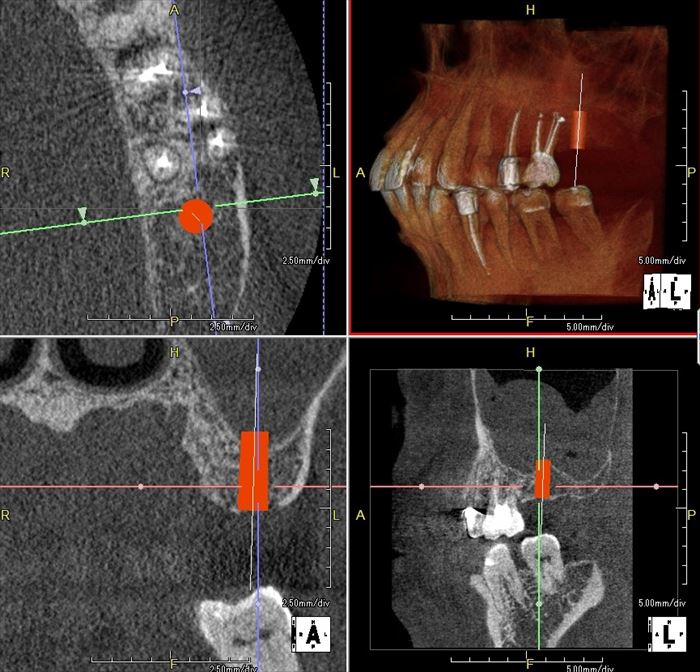This screenshot has height=672, width=700.
Task: Click the left arrow handle on the green axial line
Action: (x=83, y=214)
